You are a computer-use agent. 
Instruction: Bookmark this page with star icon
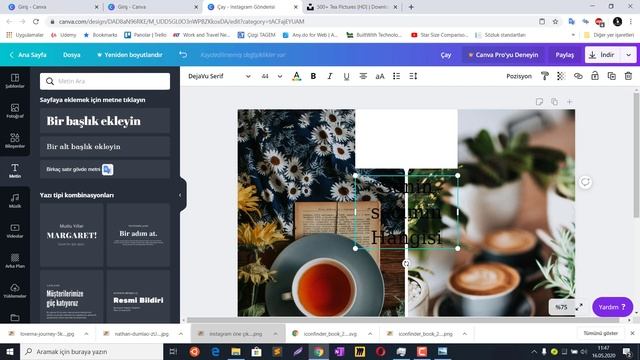coord(555,22)
